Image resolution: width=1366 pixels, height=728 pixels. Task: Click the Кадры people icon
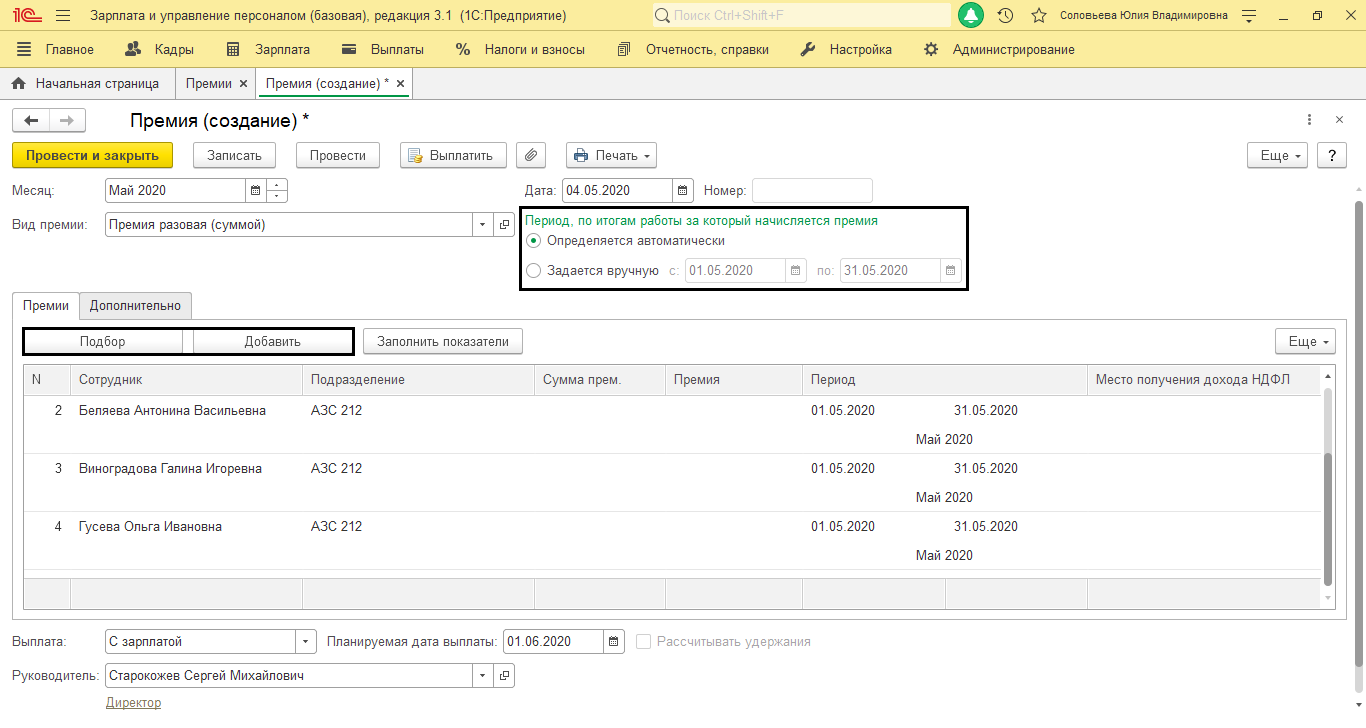133,49
